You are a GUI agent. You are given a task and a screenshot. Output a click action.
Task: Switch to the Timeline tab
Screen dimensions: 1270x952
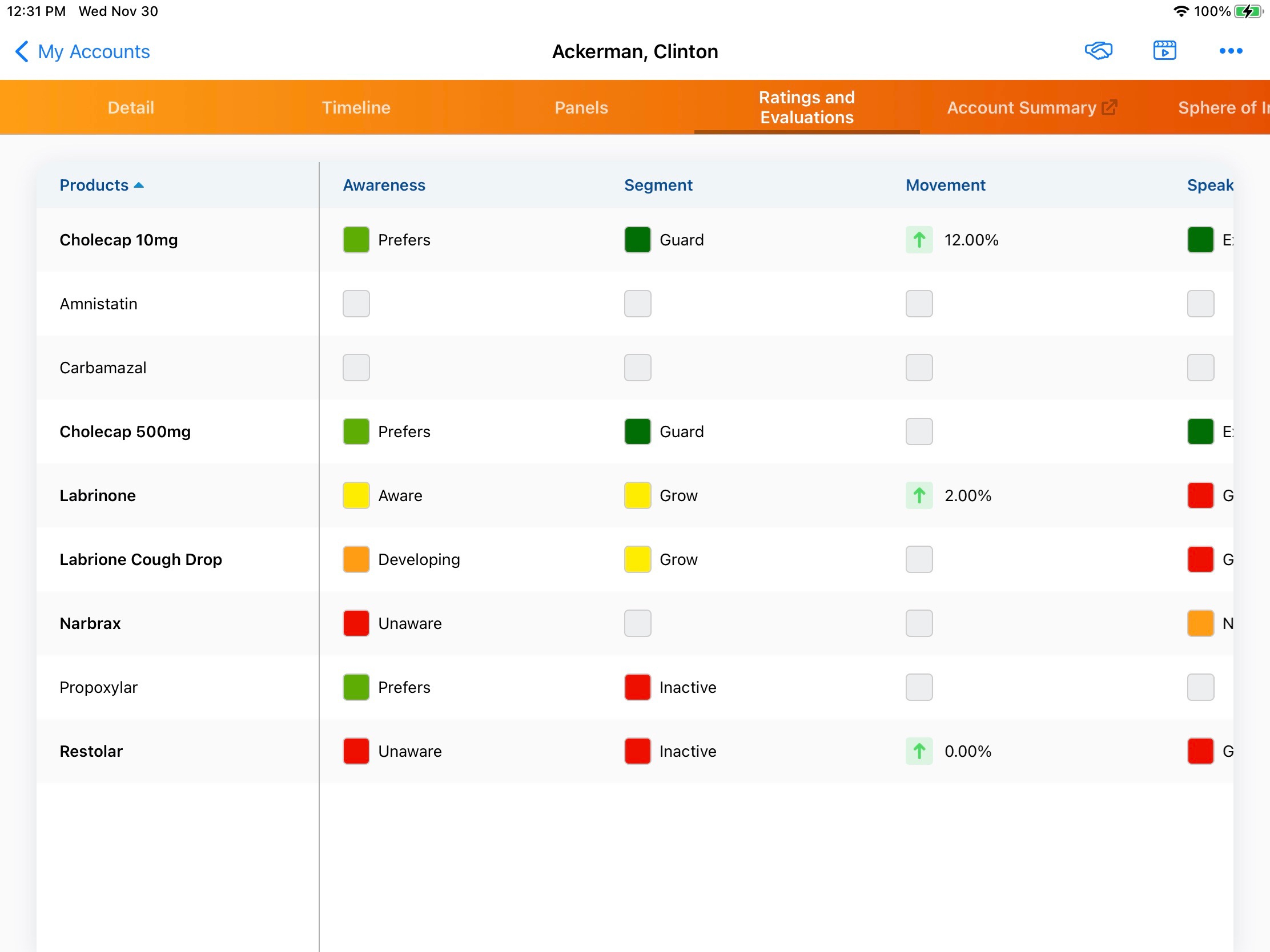click(356, 107)
